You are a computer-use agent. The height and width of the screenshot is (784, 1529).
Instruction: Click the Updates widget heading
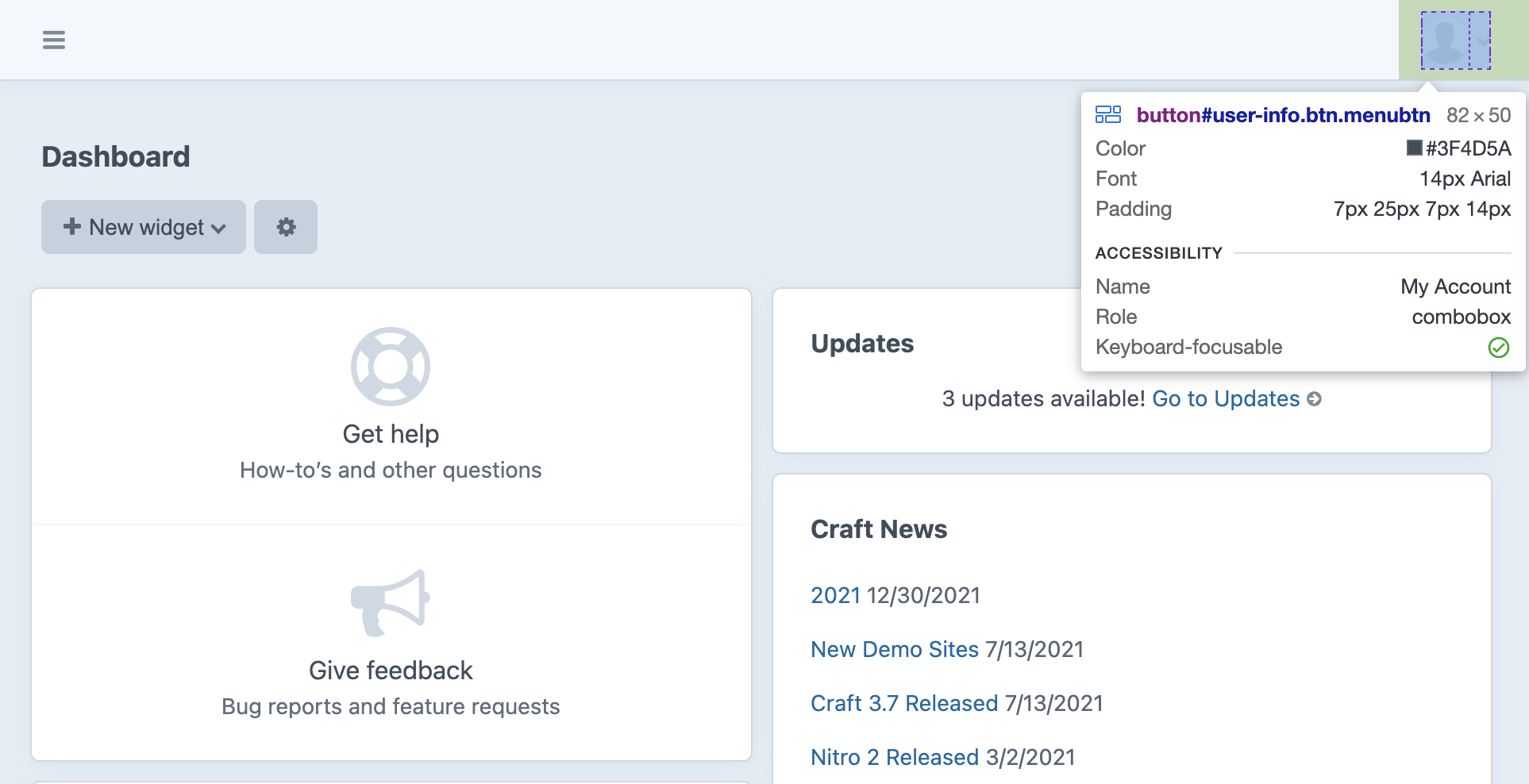pyautogui.click(x=862, y=343)
